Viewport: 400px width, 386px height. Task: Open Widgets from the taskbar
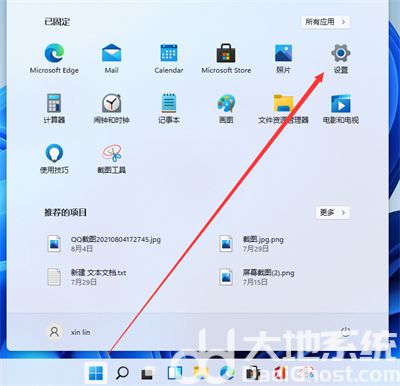174,373
